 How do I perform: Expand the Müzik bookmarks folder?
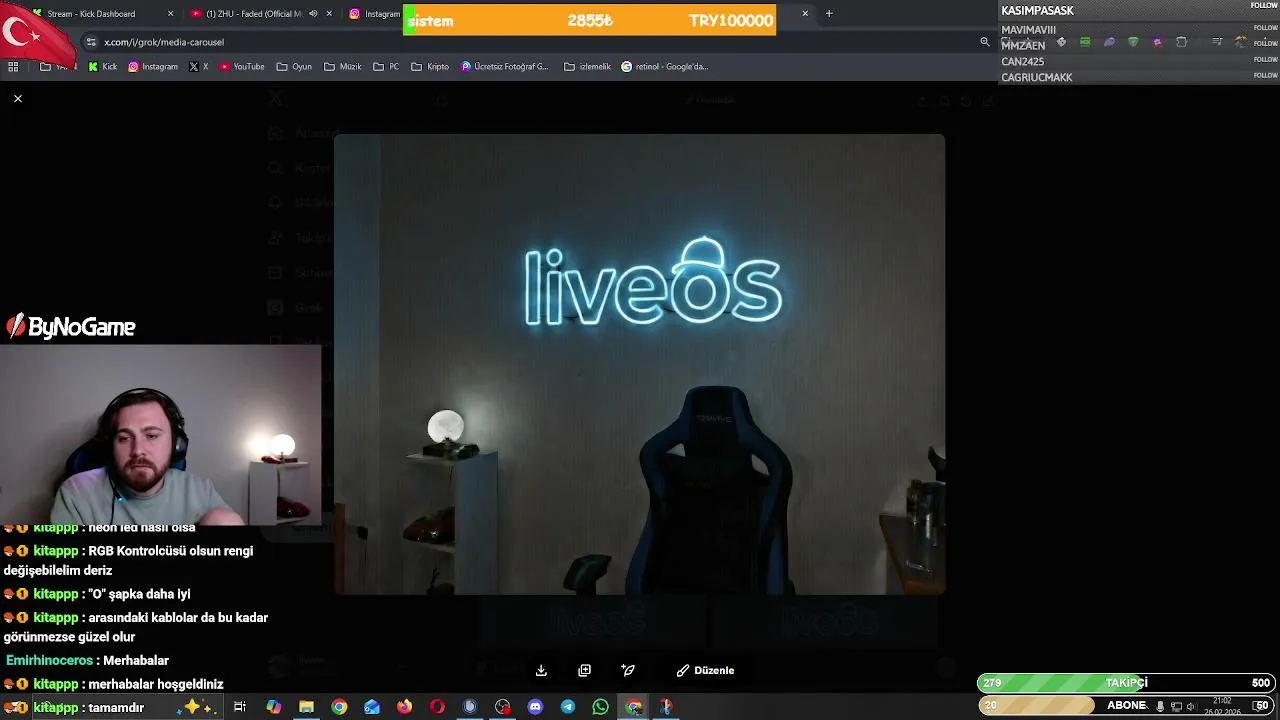point(343,67)
